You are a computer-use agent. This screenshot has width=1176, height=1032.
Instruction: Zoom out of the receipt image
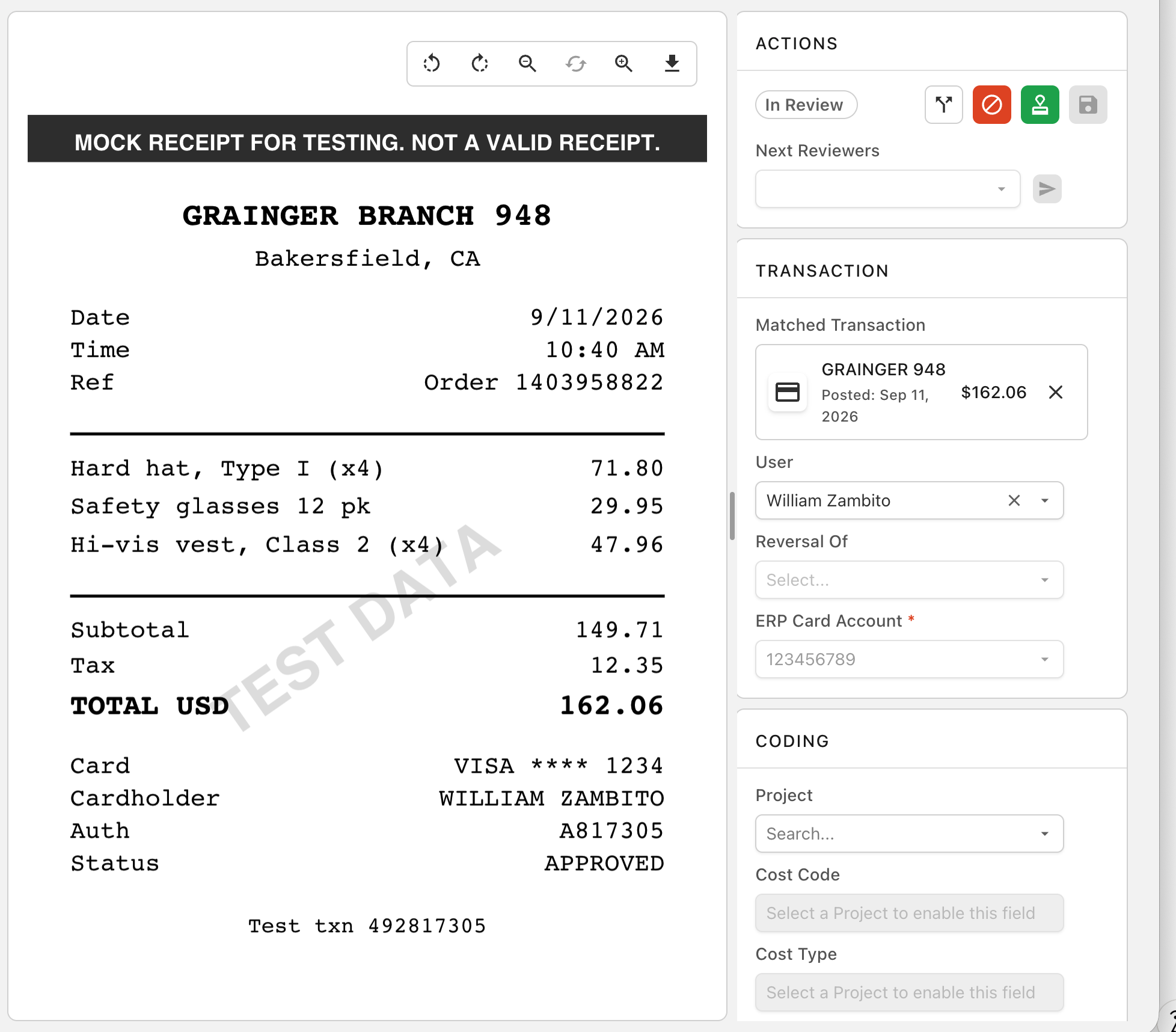(527, 63)
